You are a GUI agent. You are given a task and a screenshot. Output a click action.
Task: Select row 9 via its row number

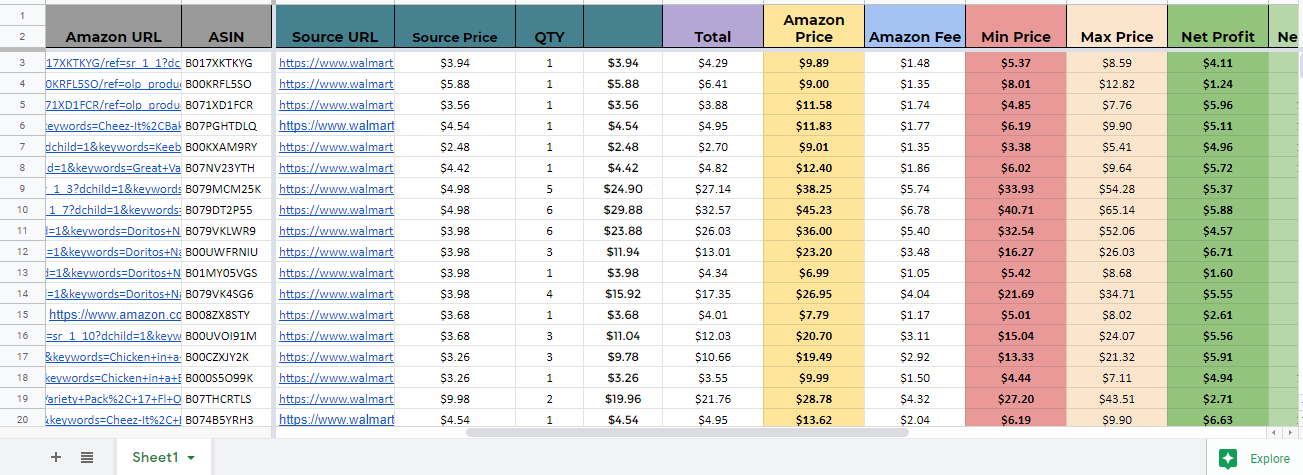[x=22, y=189]
